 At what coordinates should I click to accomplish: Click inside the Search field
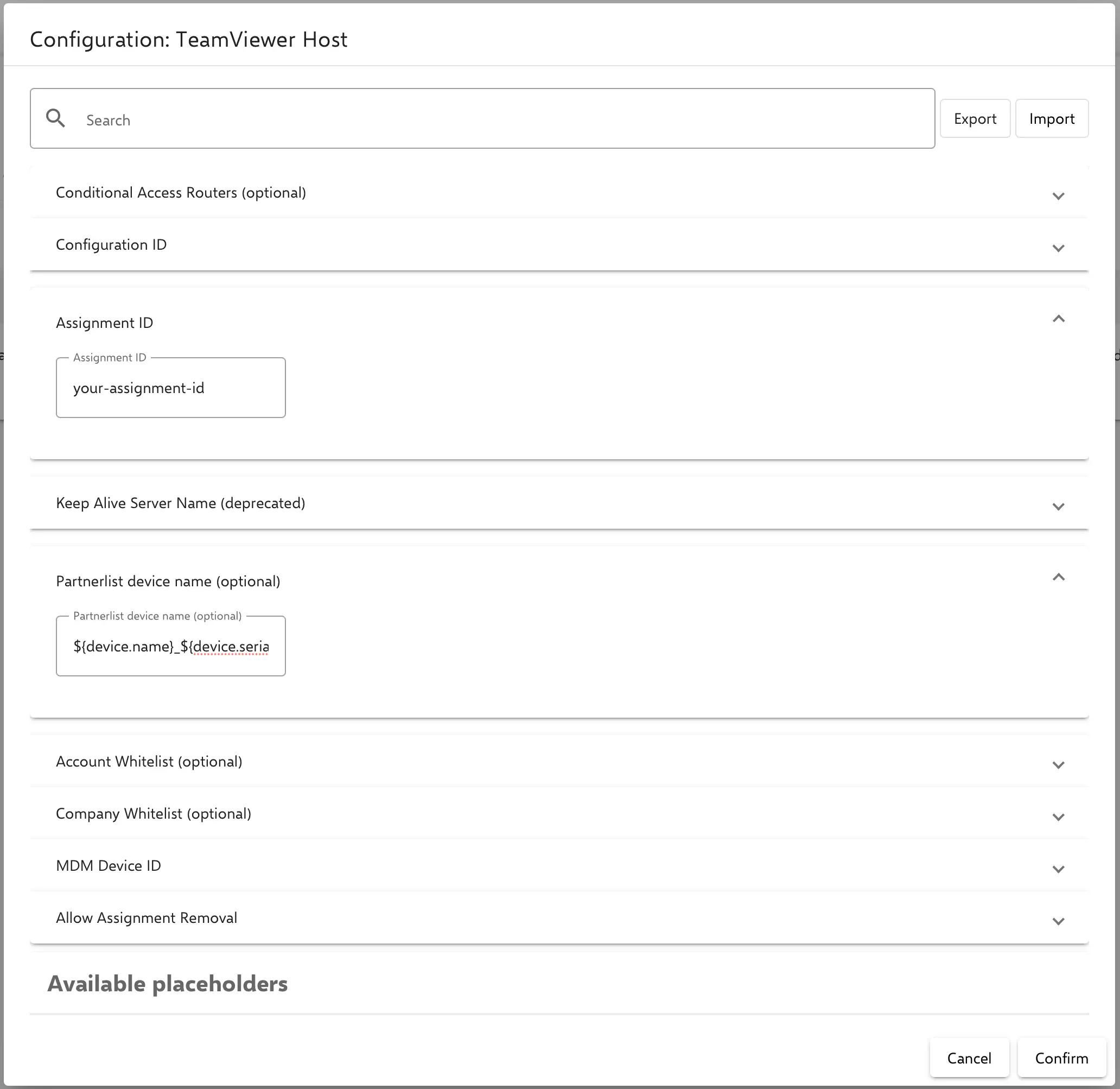[x=343, y=119]
